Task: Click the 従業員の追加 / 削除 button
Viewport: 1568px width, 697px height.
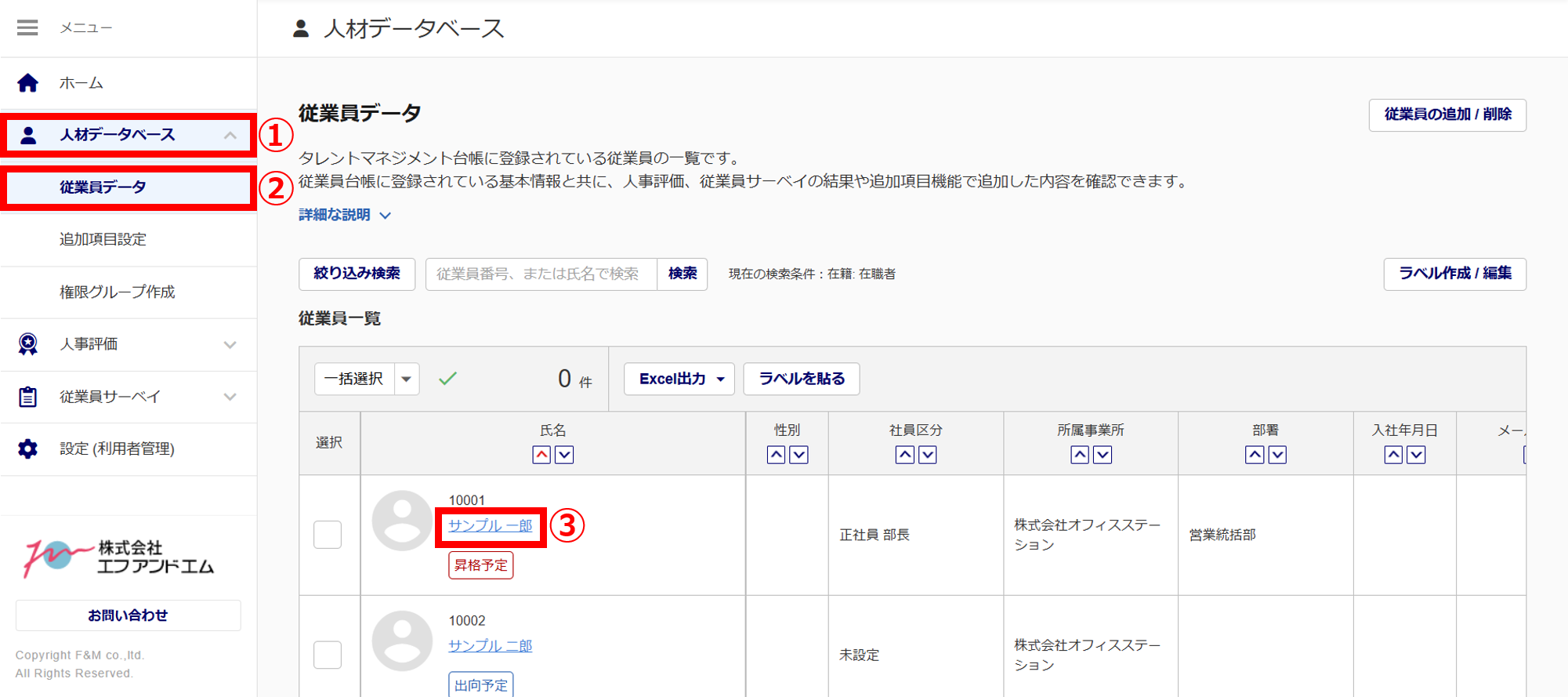Action: (x=1447, y=115)
